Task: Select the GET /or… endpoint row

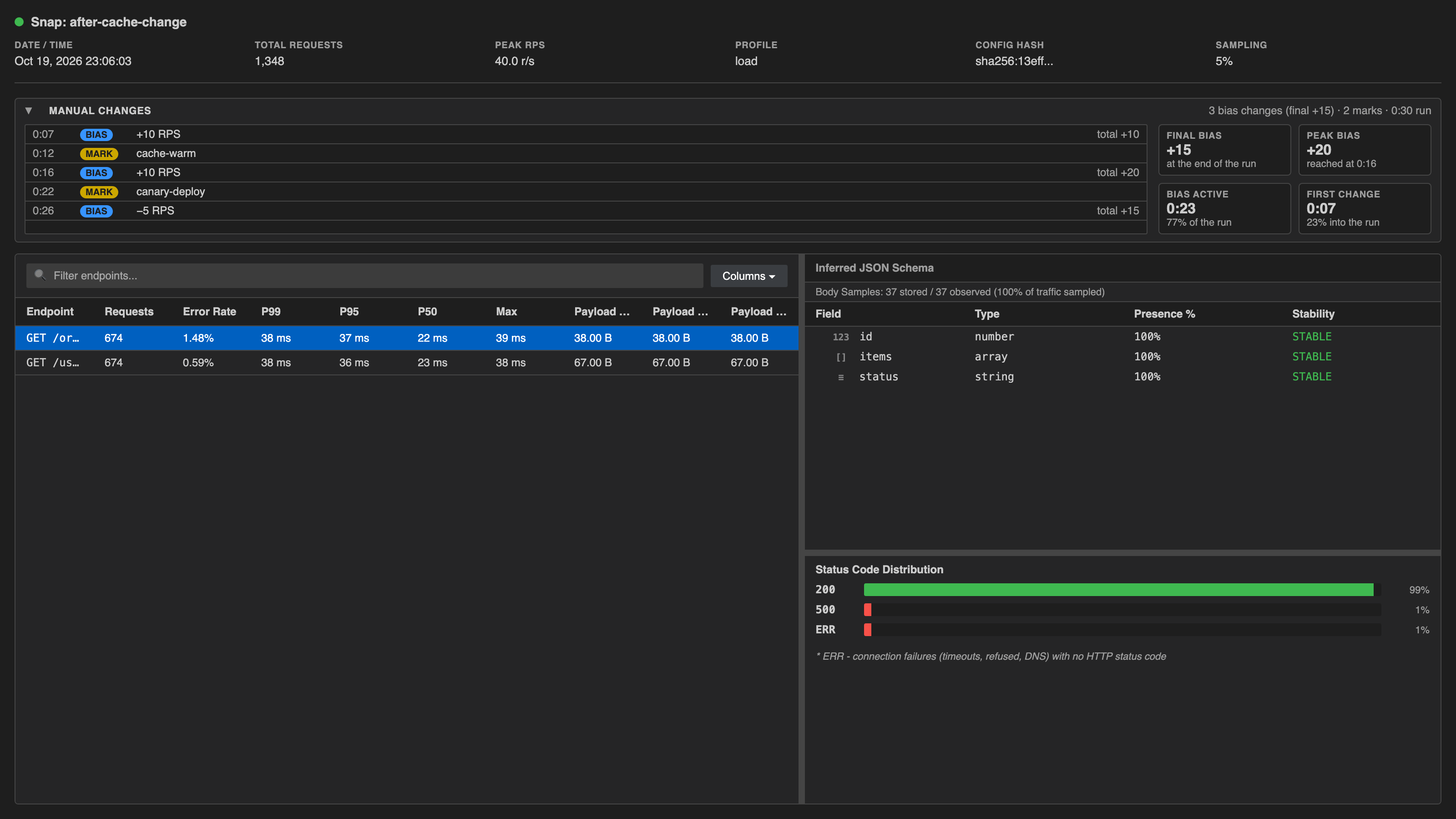Action: click(x=406, y=338)
